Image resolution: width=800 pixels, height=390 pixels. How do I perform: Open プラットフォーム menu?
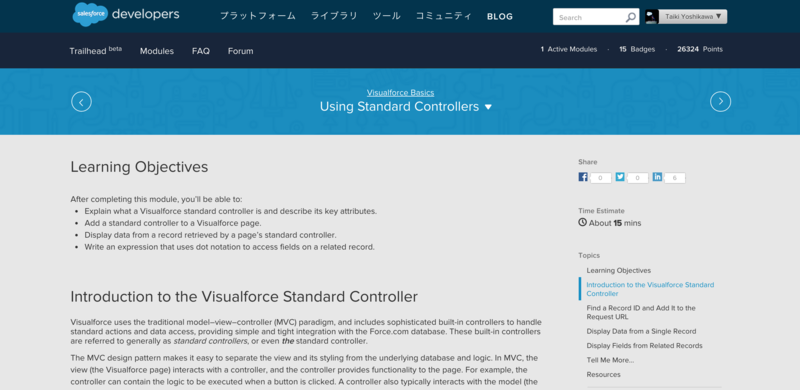click(x=258, y=16)
